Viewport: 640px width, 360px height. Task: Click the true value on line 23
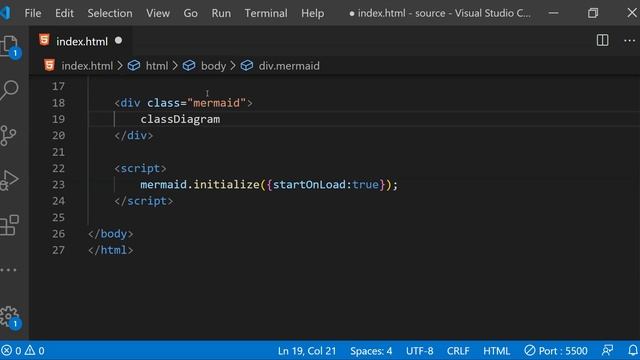click(x=365, y=184)
